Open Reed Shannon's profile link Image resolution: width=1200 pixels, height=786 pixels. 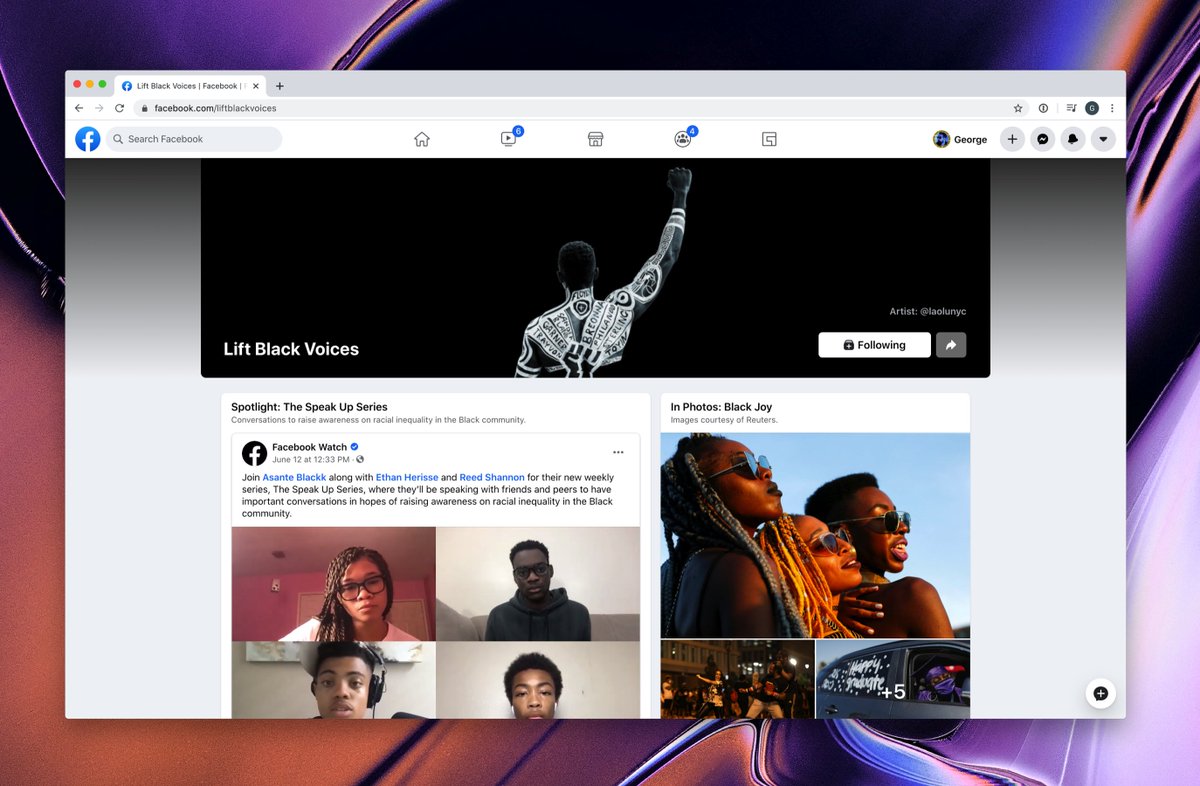pos(491,478)
